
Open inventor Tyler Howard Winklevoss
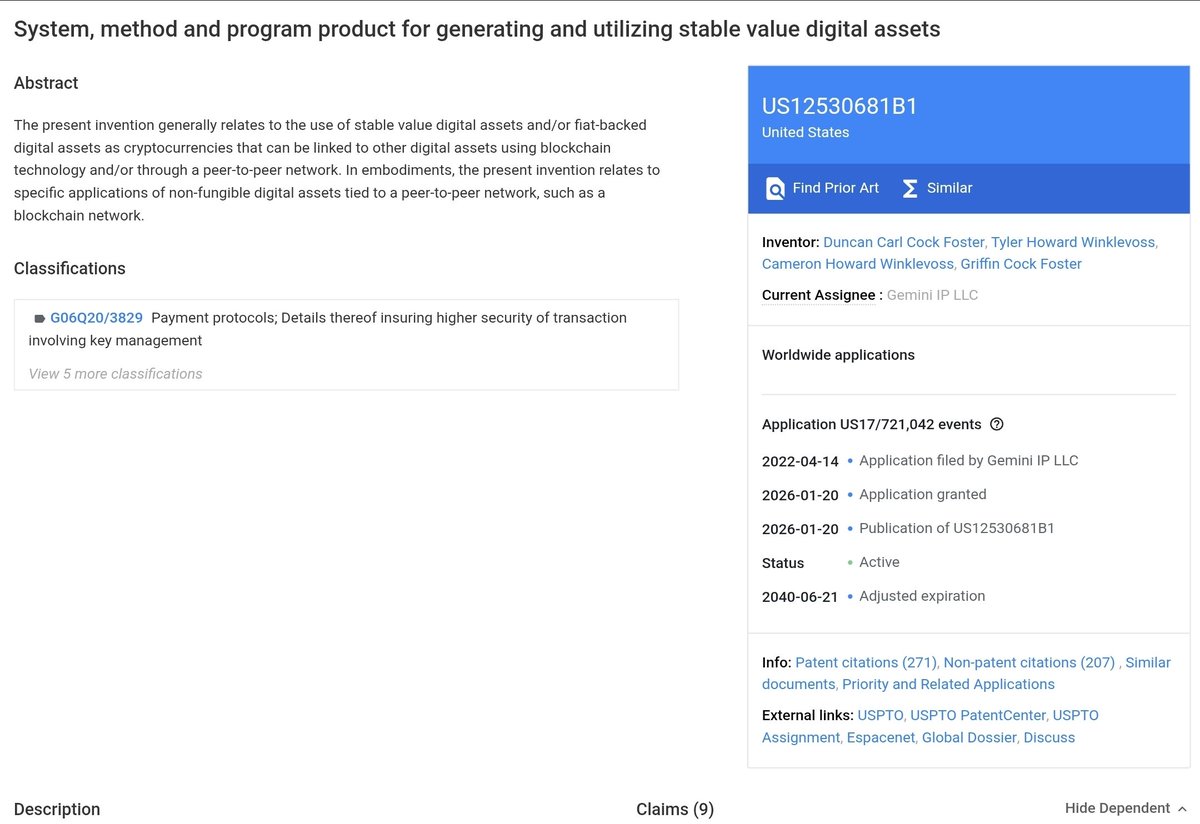tap(1073, 242)
